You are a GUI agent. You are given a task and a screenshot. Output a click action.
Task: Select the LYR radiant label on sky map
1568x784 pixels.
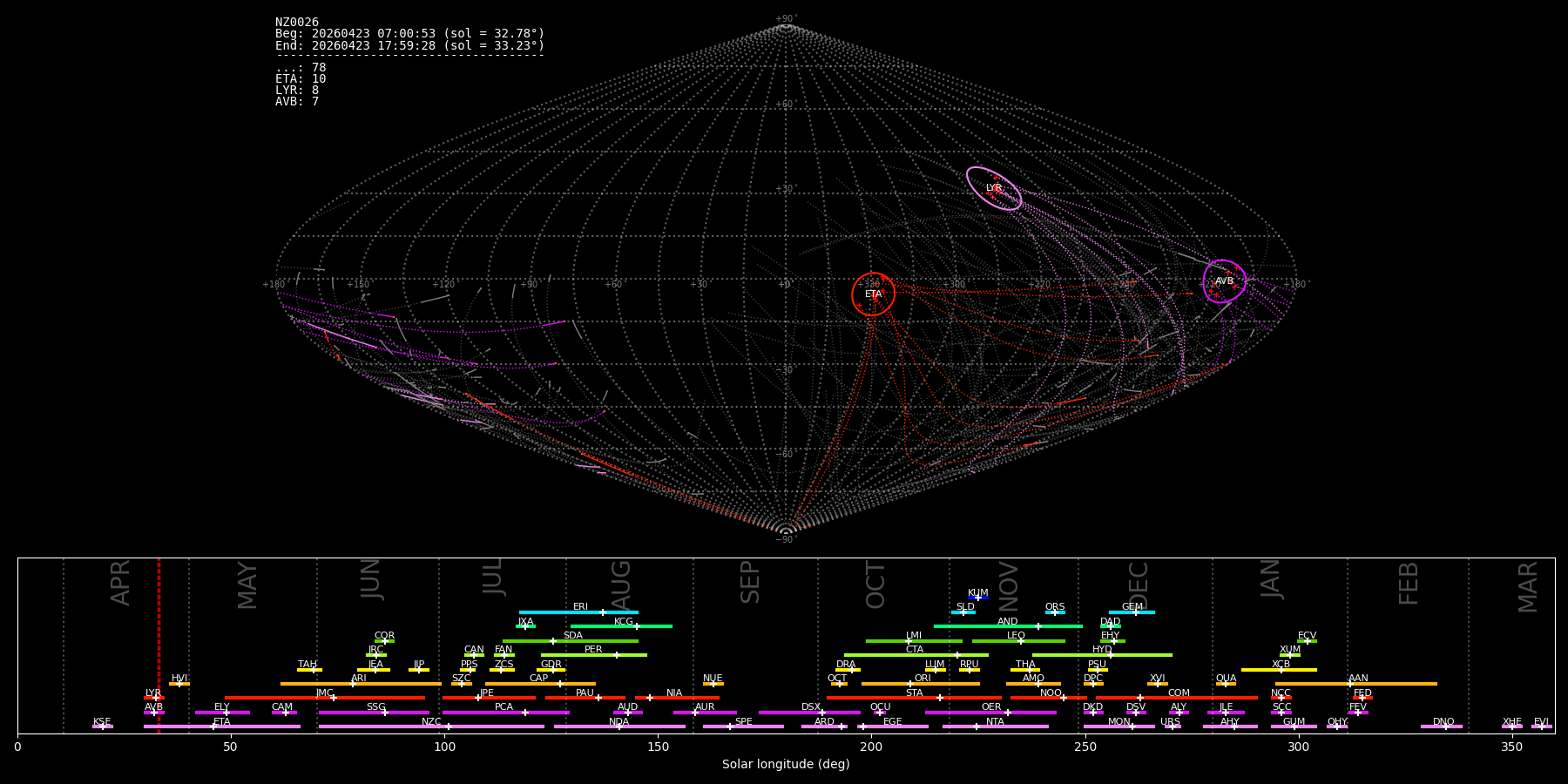(994, 188)
